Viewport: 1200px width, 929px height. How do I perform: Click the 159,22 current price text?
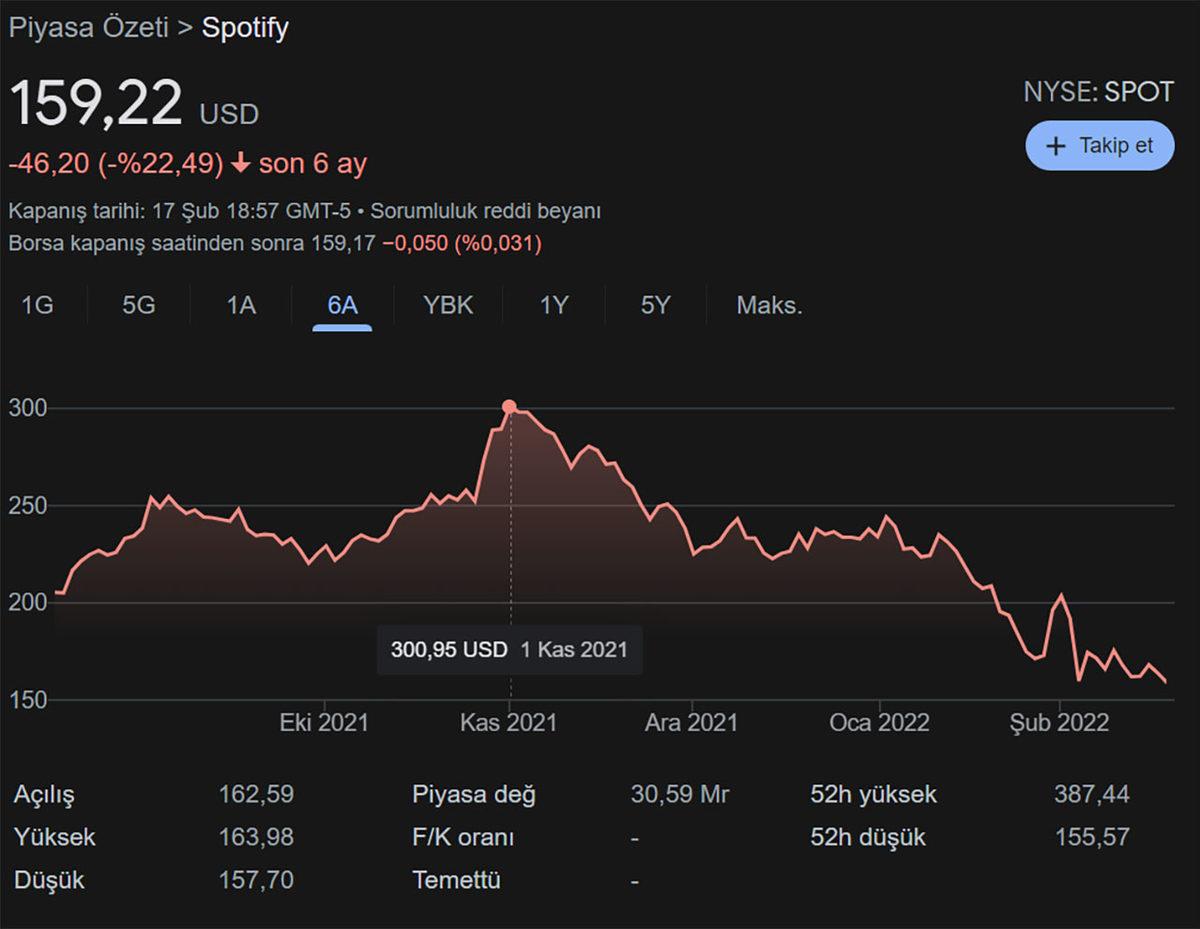(96, 103)
